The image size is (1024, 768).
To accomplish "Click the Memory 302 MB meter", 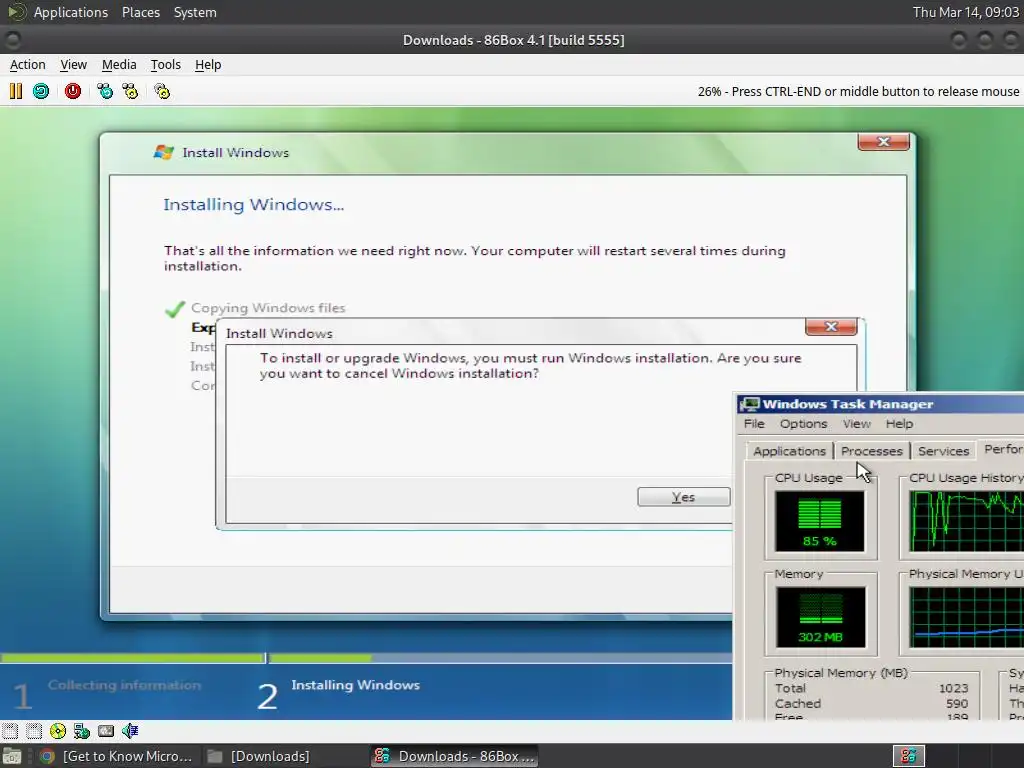I will tap(820, 617).
